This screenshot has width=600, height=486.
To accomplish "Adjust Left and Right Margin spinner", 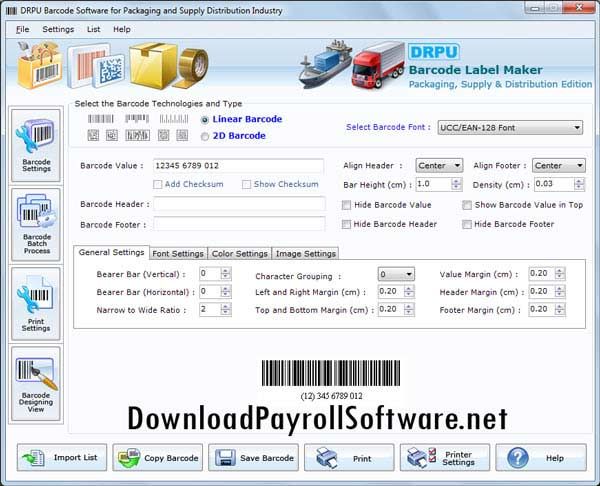I will pyautogui.click(x=409, y=291).
